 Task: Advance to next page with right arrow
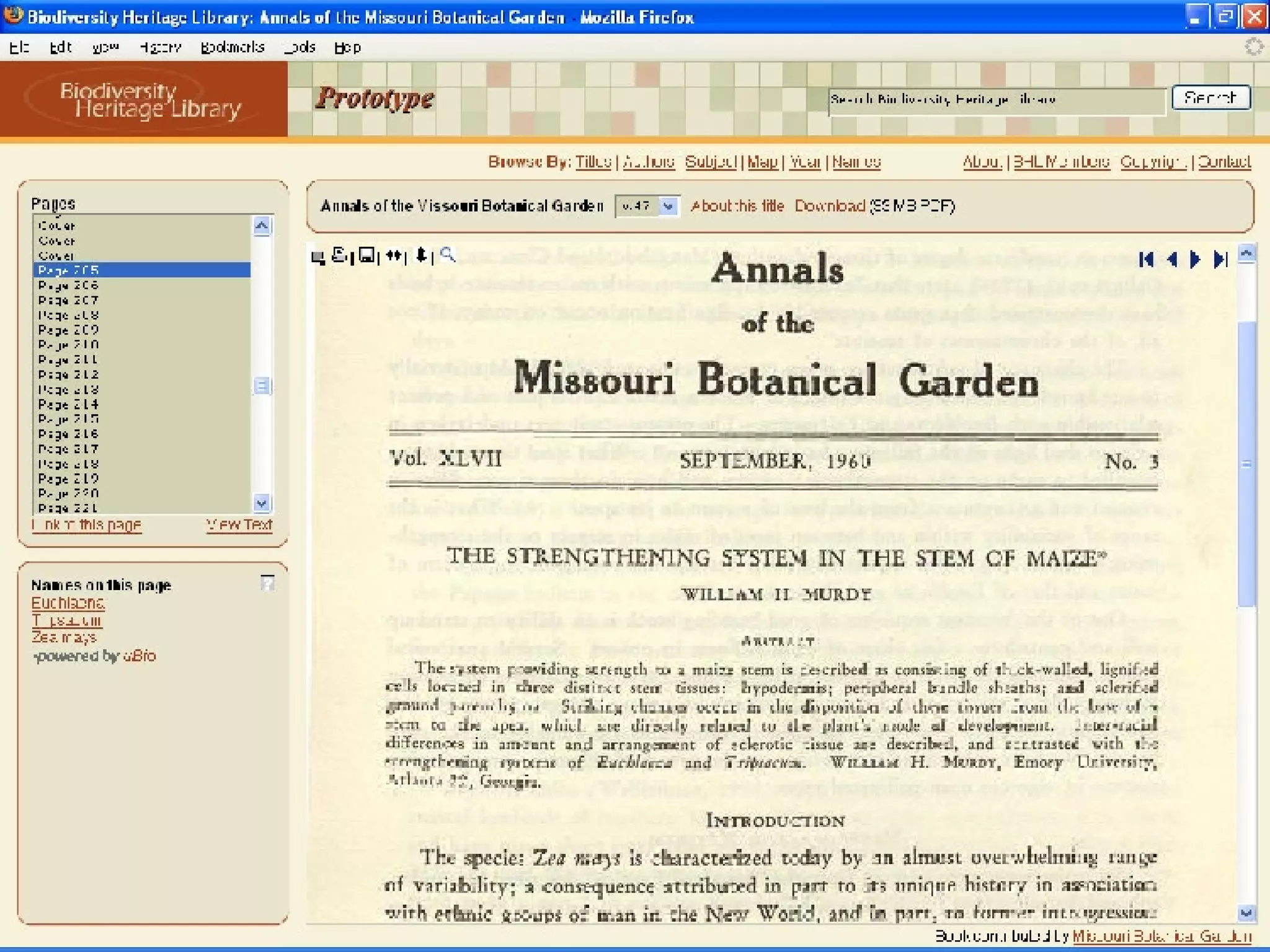click(x=1195, y=259)
